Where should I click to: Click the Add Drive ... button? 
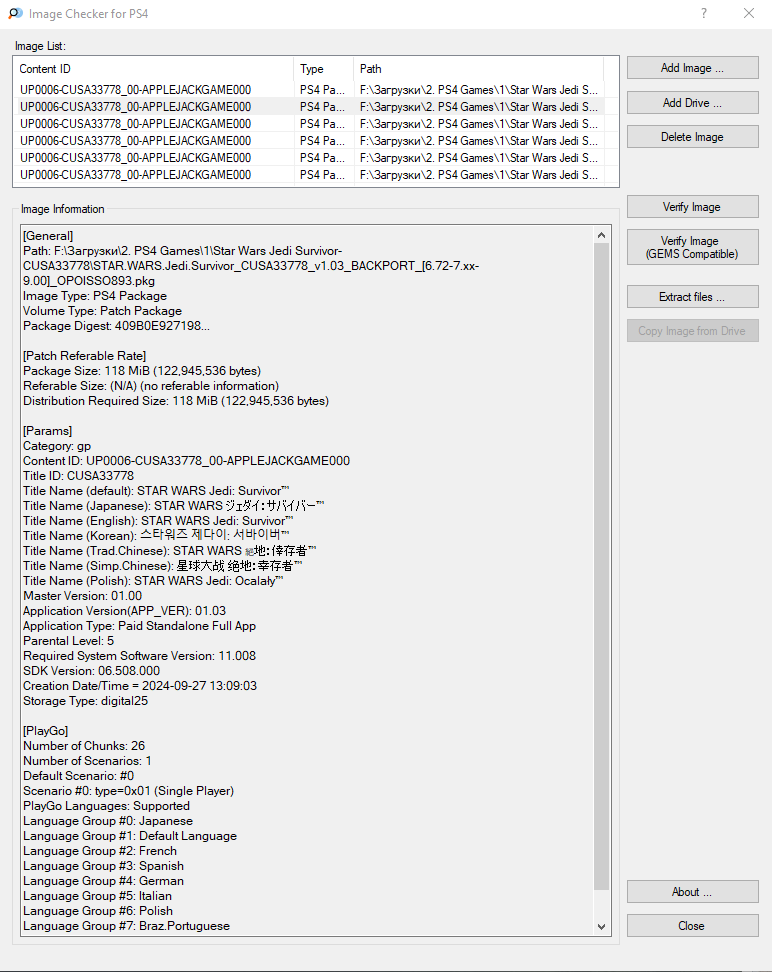click(692, 103)
